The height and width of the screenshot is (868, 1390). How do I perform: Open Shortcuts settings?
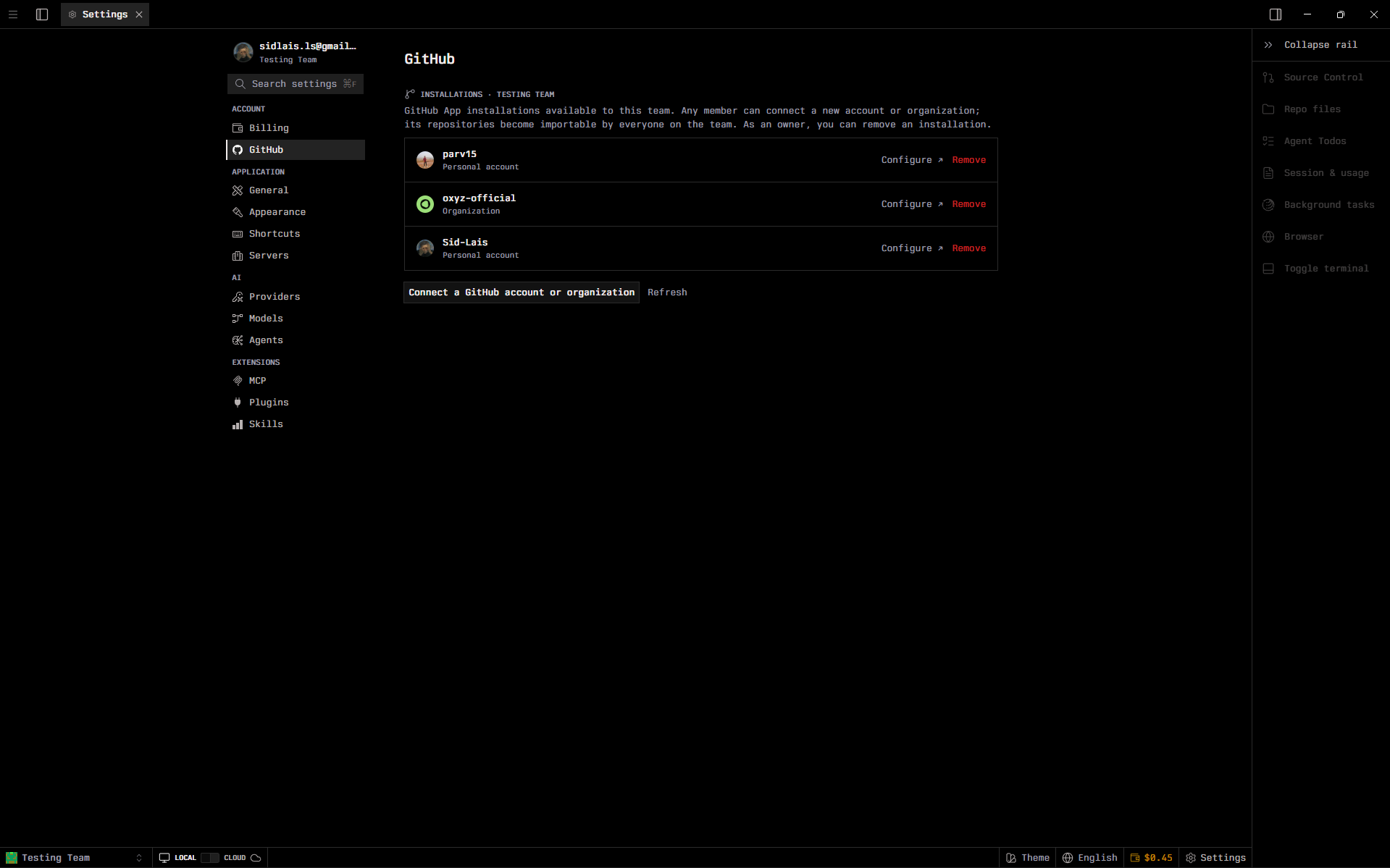click(296, 234)
